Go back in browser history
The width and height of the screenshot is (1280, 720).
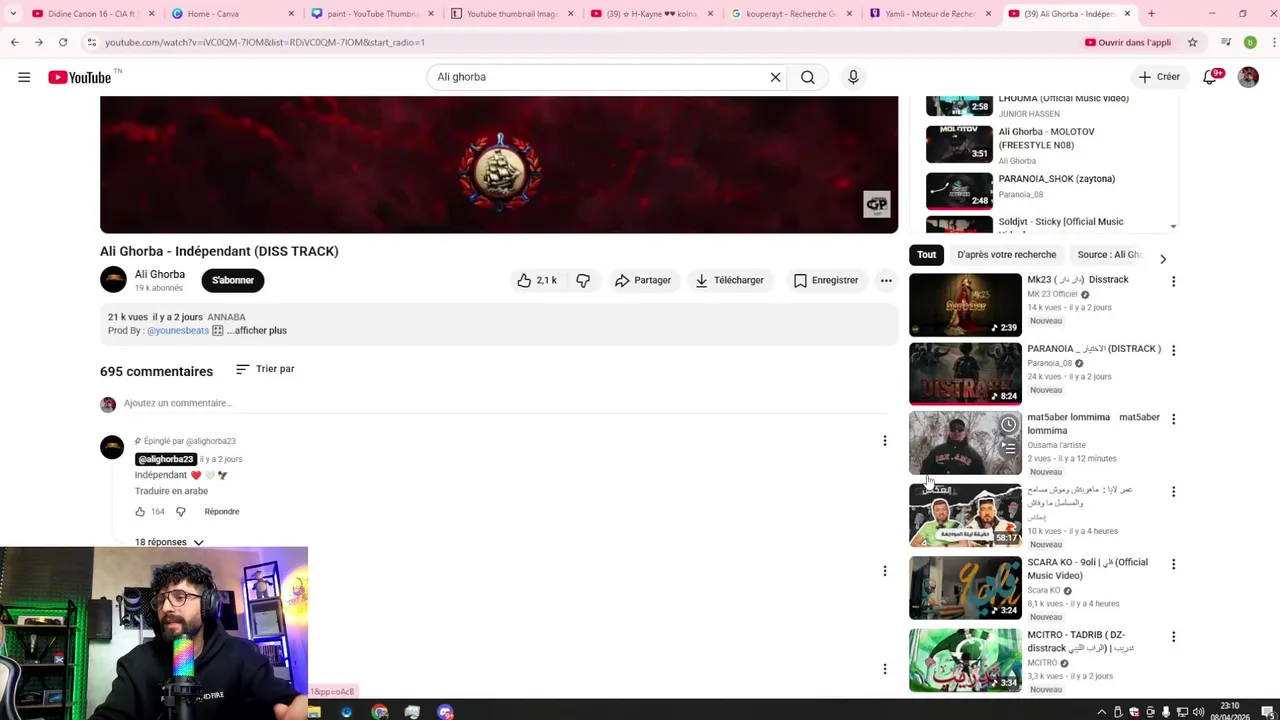(15, 42)
